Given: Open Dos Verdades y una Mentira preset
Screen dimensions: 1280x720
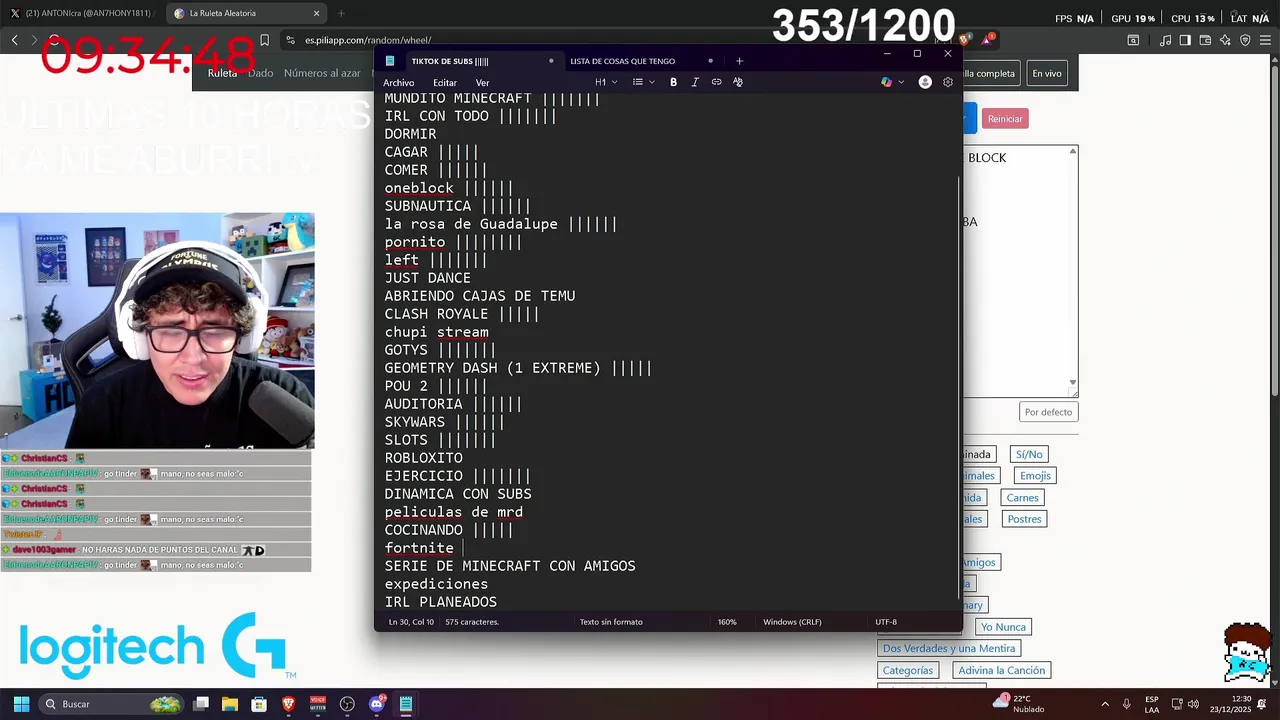Looking at the screenshot, I should click(948, 648).
